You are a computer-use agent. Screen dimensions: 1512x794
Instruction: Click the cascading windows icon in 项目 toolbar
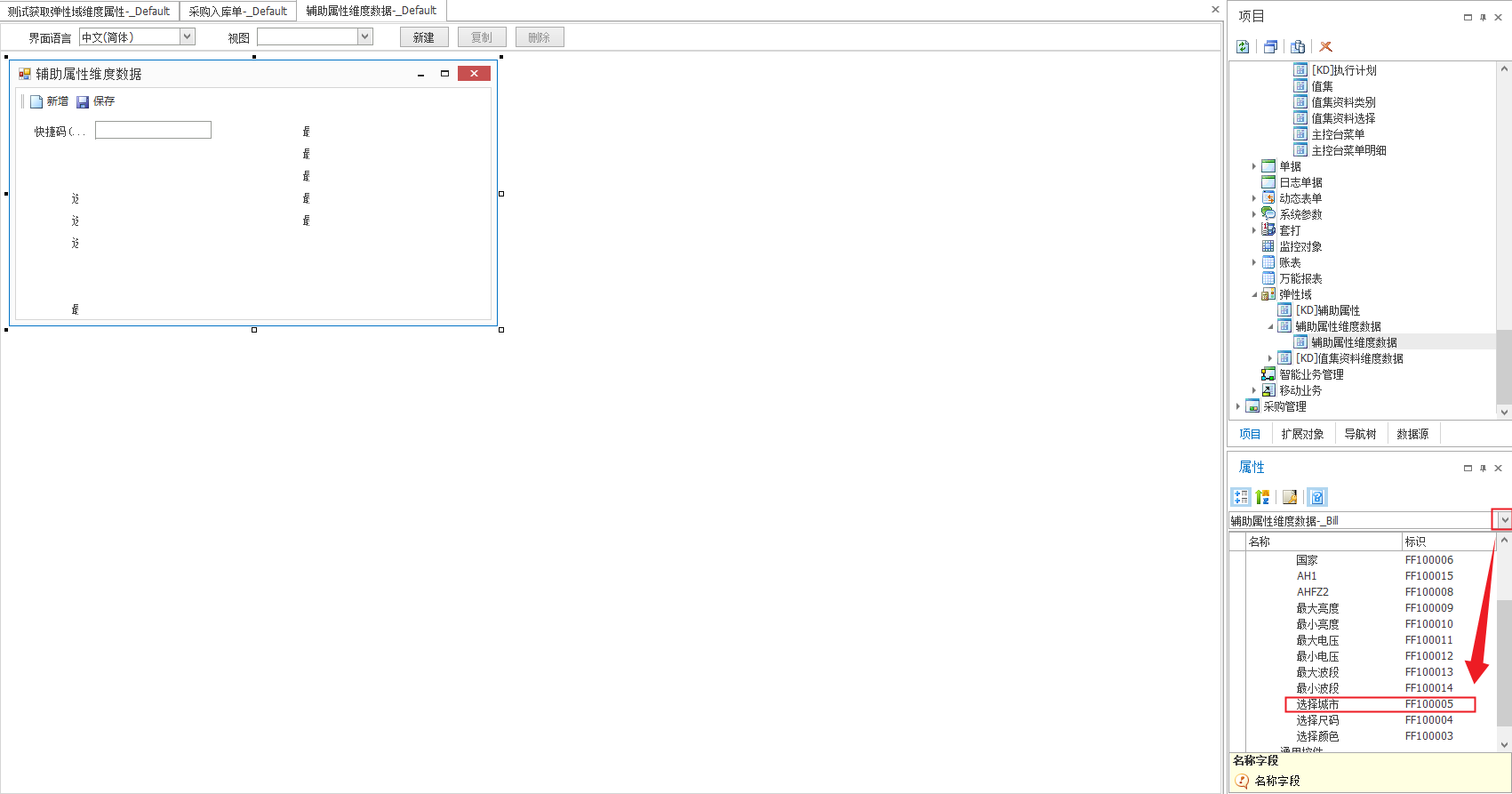(x=1270, y=47)
